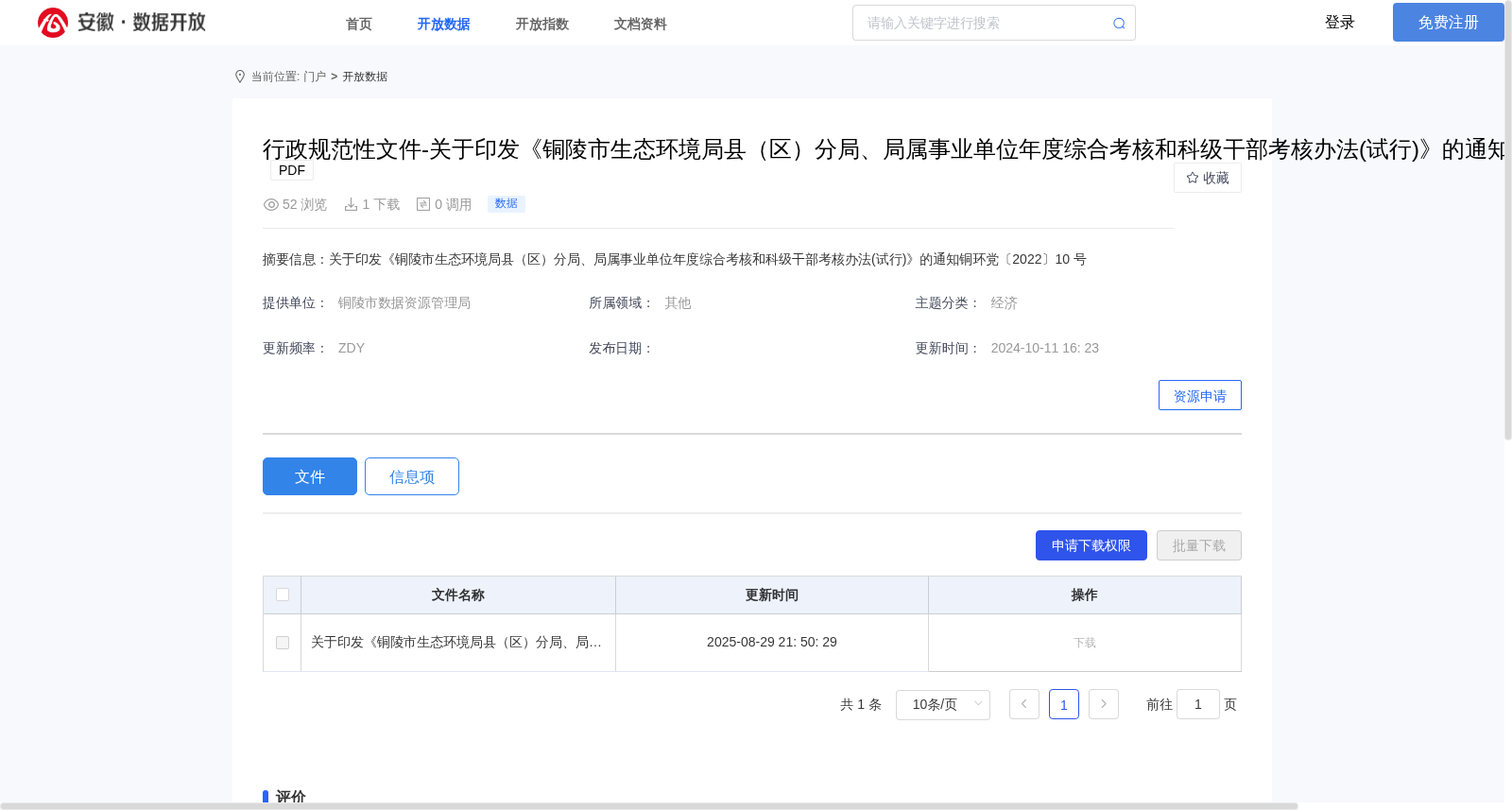Click the 资源申请 button
1512x810 pixels.
1200,395
